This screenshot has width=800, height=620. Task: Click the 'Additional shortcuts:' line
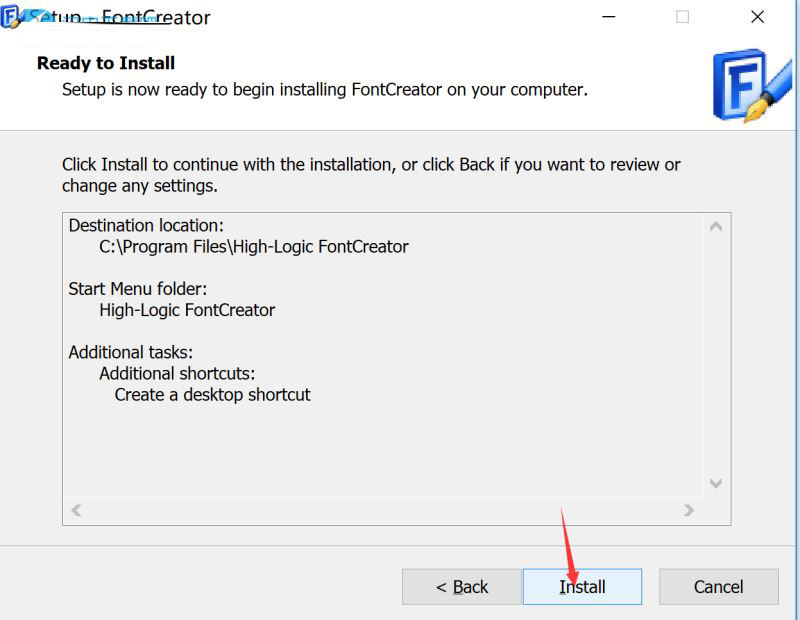177,374
